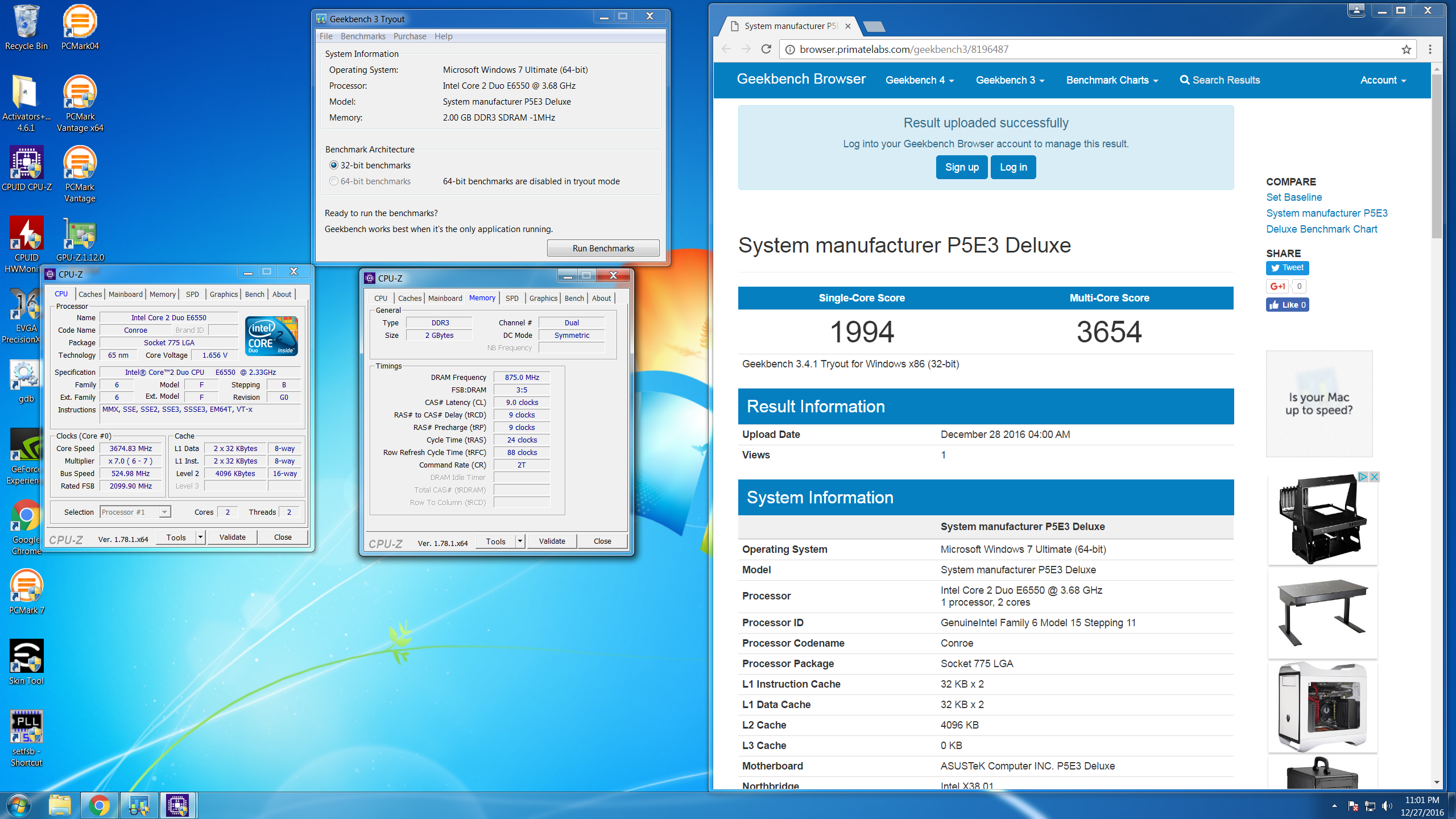Click Run Benchmarks button

pos(603,248)
